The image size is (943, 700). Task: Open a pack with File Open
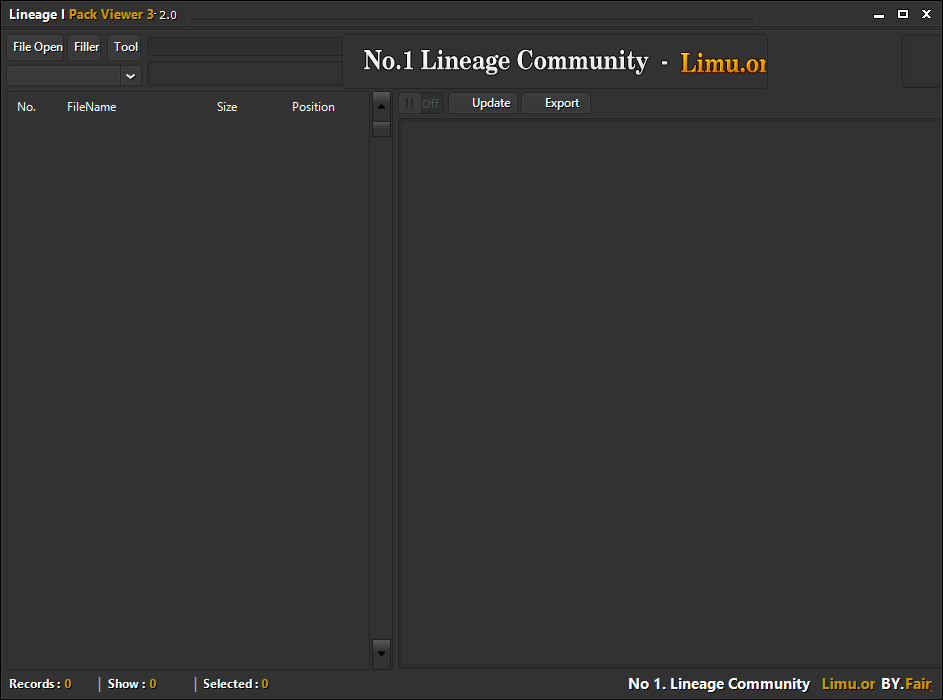coord(35,47)
